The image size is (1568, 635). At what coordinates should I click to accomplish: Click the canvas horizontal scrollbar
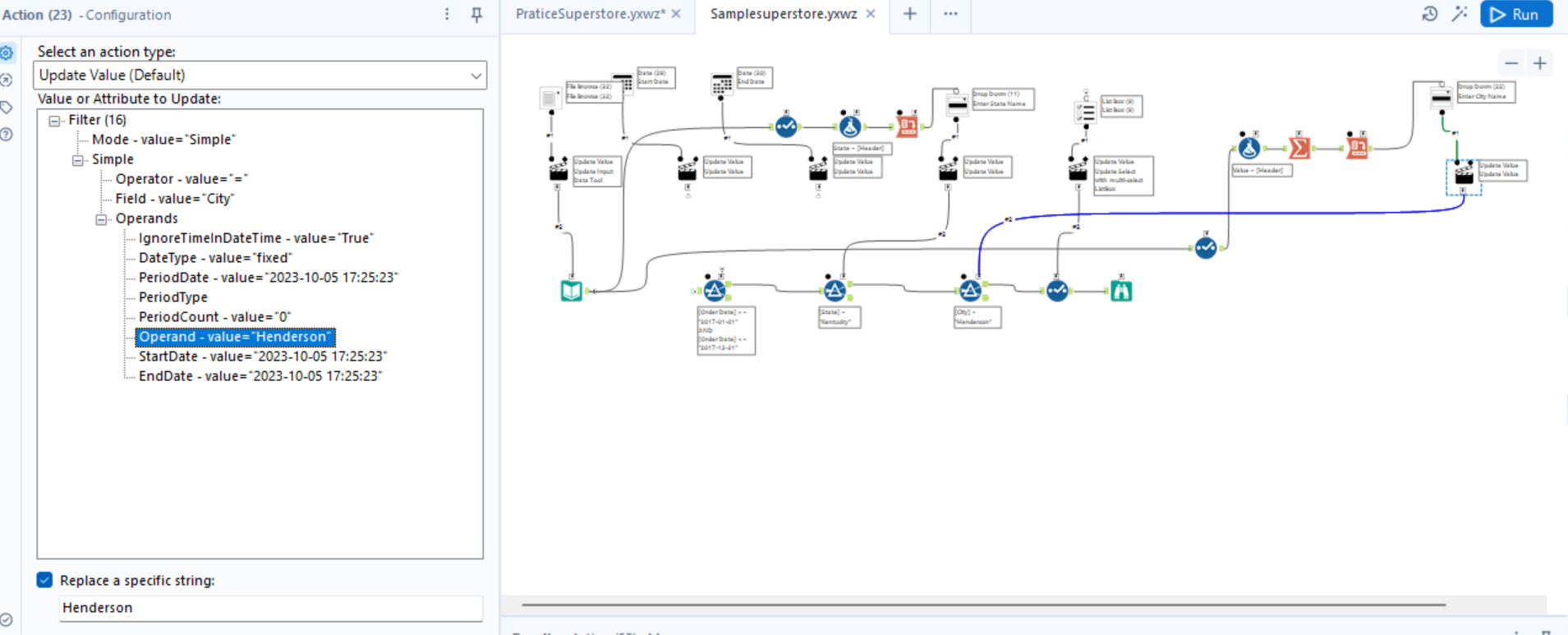(983, 605)
